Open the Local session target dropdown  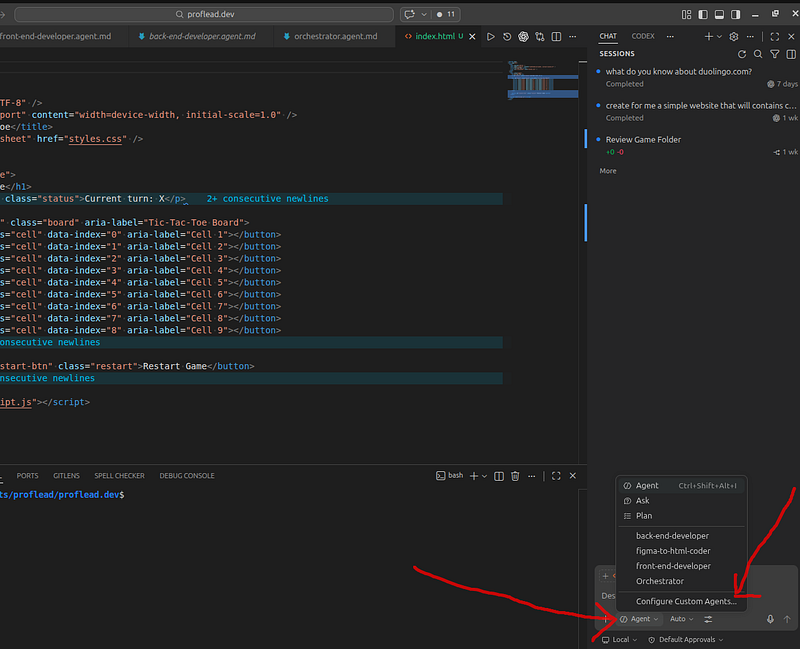click(620, 639)
